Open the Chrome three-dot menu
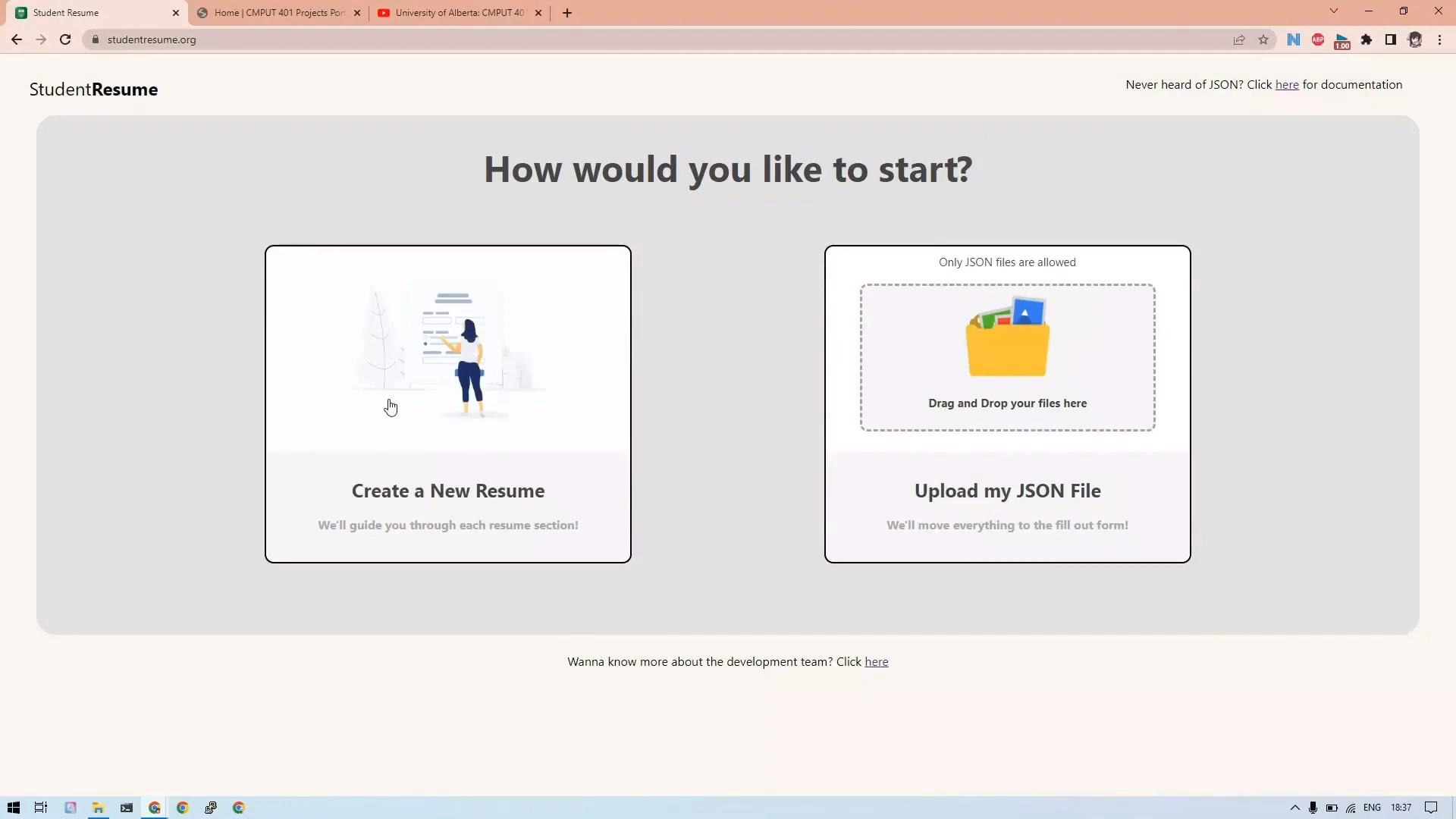Image resolution: width=1456 pixels, height=819 pixels. pyautogui.click(x=1439, y=39)
